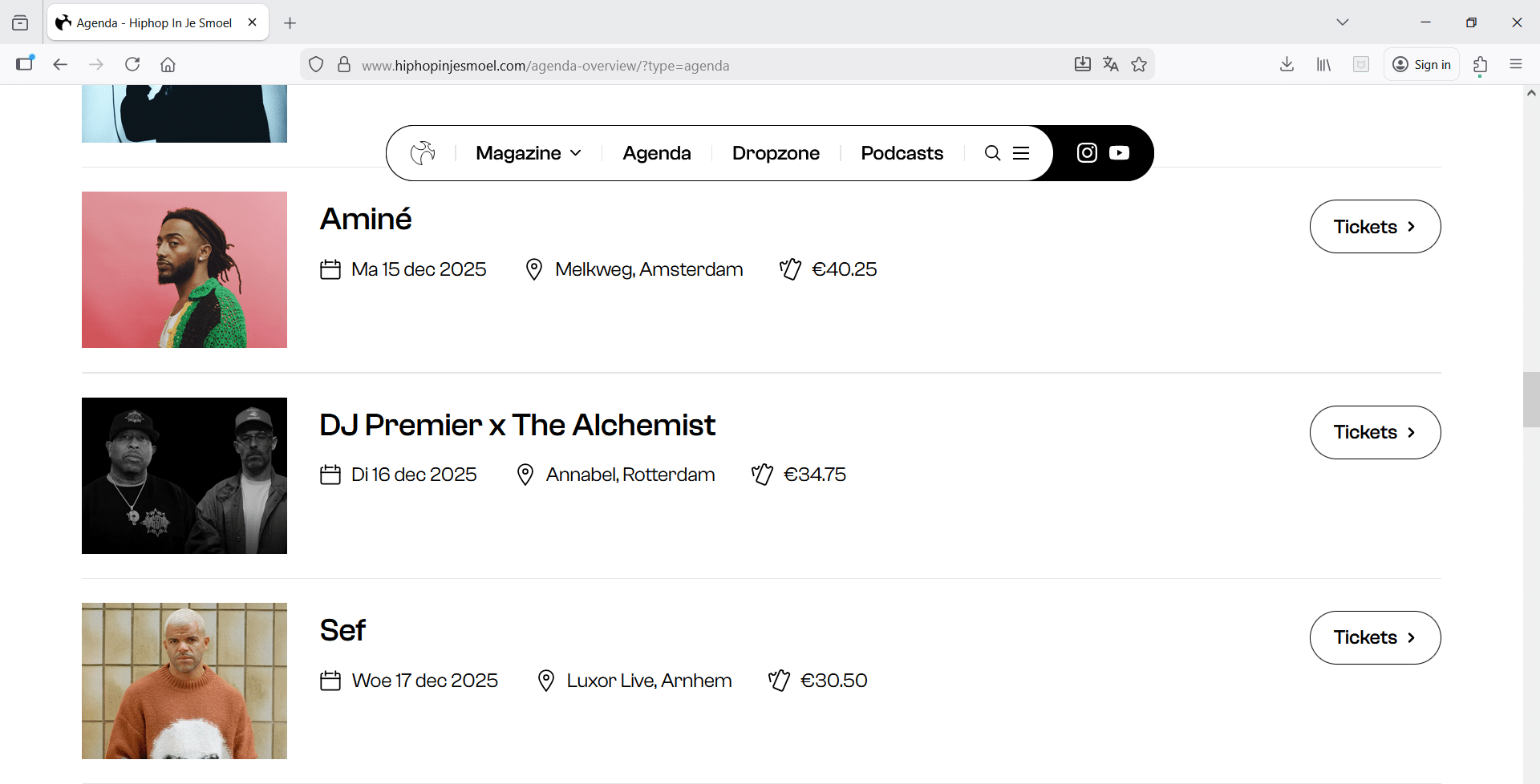Image resolution: width=1540 pixels, height=784 pixels.
Task: Click the page vertical scrollbar thumb
Action: click(x=1531, y=400)
